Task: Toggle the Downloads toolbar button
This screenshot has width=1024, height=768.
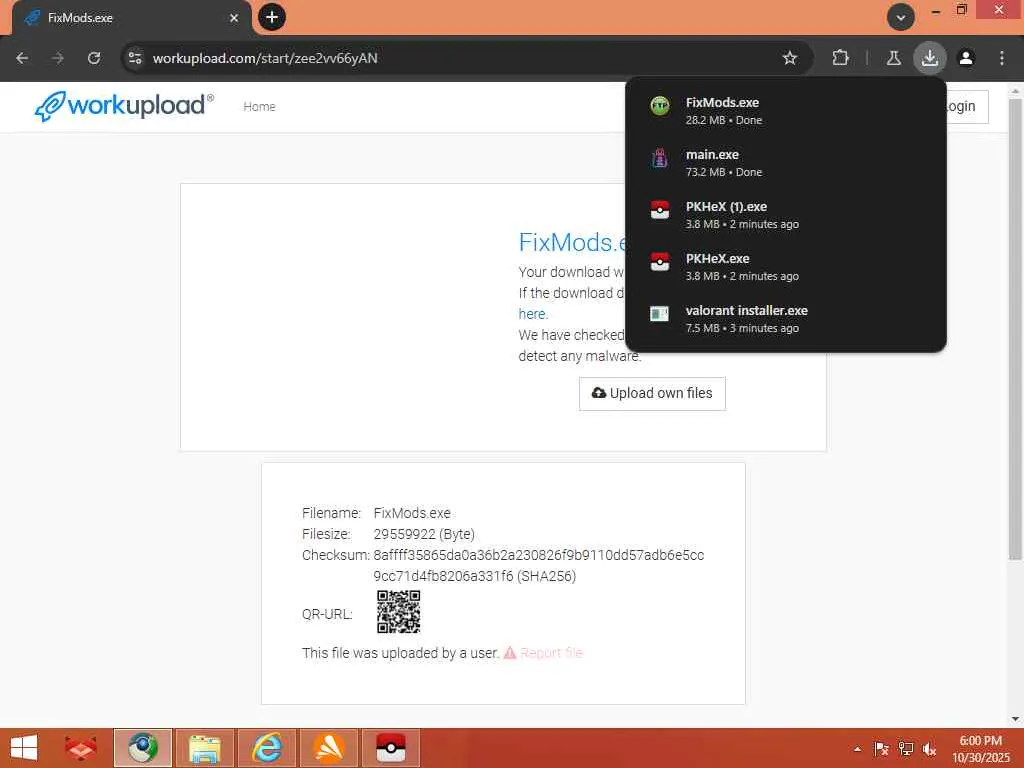Action: click(x=929, y=58)
